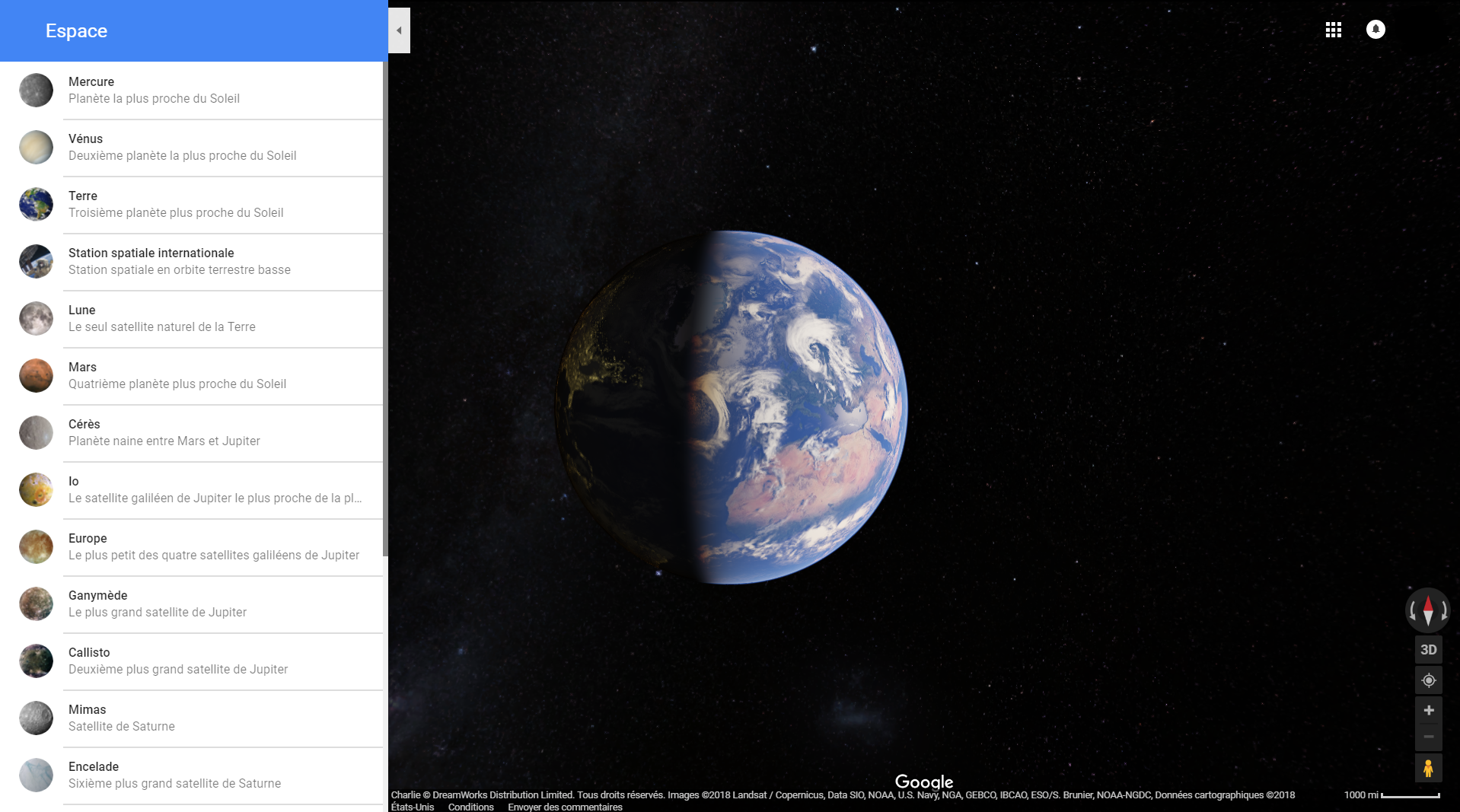Viewport: 1460px width, 812px height.
Task: Show your location with target icon
Action: [x=1428, y=680]
